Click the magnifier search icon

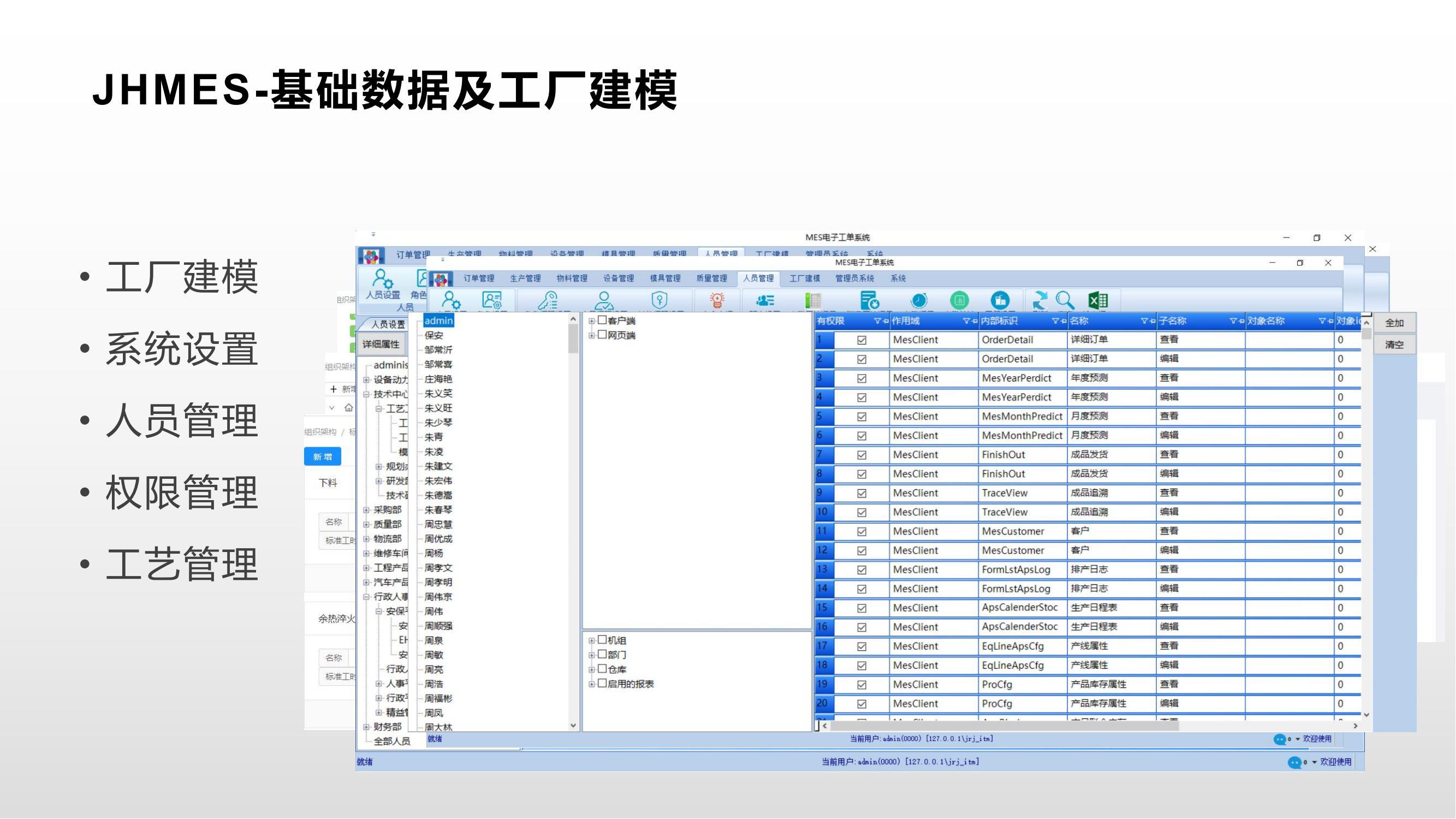pyautogui.click(x=1066, y=300)
